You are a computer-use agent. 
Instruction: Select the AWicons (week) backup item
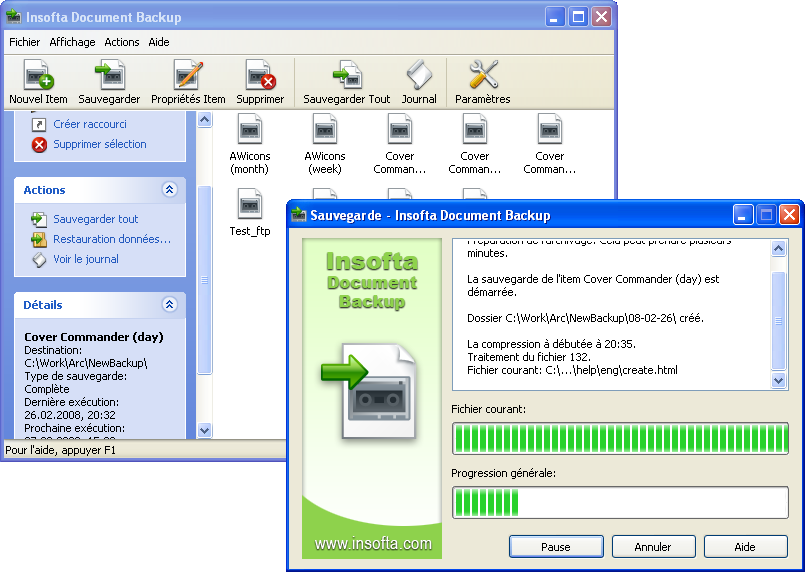(325, 144)
